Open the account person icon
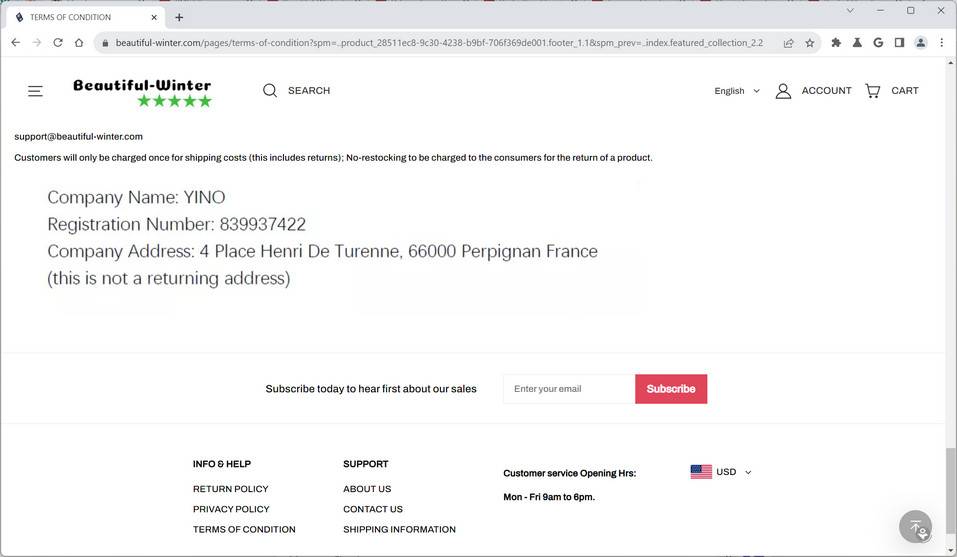Viewport: 957px width, 557px height. pos(783,91)
